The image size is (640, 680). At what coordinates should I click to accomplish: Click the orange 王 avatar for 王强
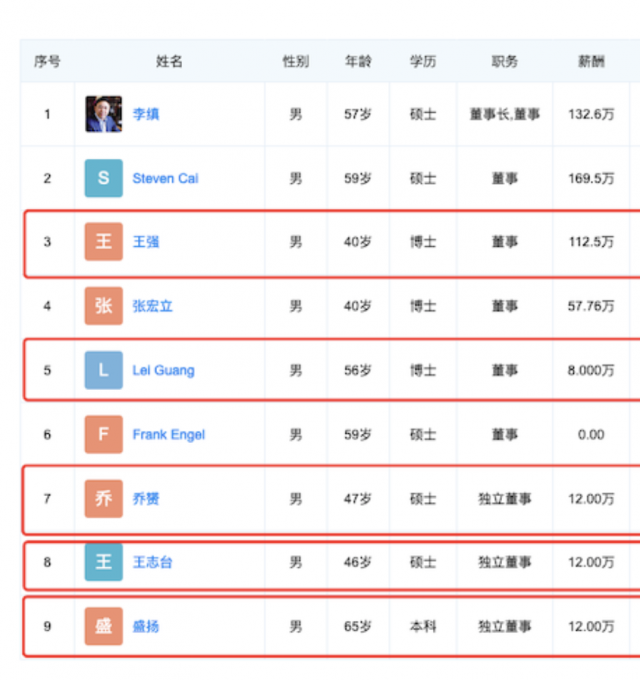104,242
